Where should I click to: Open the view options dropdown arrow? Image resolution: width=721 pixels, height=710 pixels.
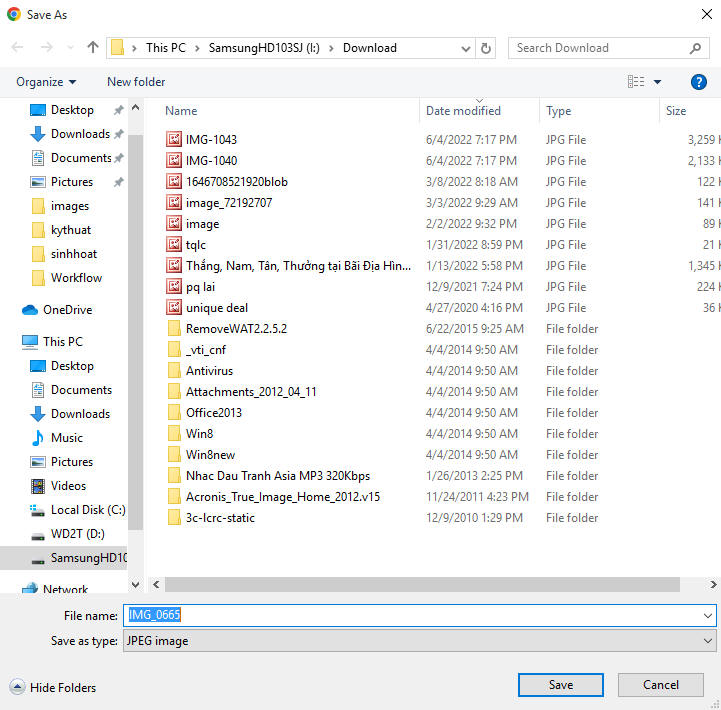pyautogui.click(x=657, y=82)
